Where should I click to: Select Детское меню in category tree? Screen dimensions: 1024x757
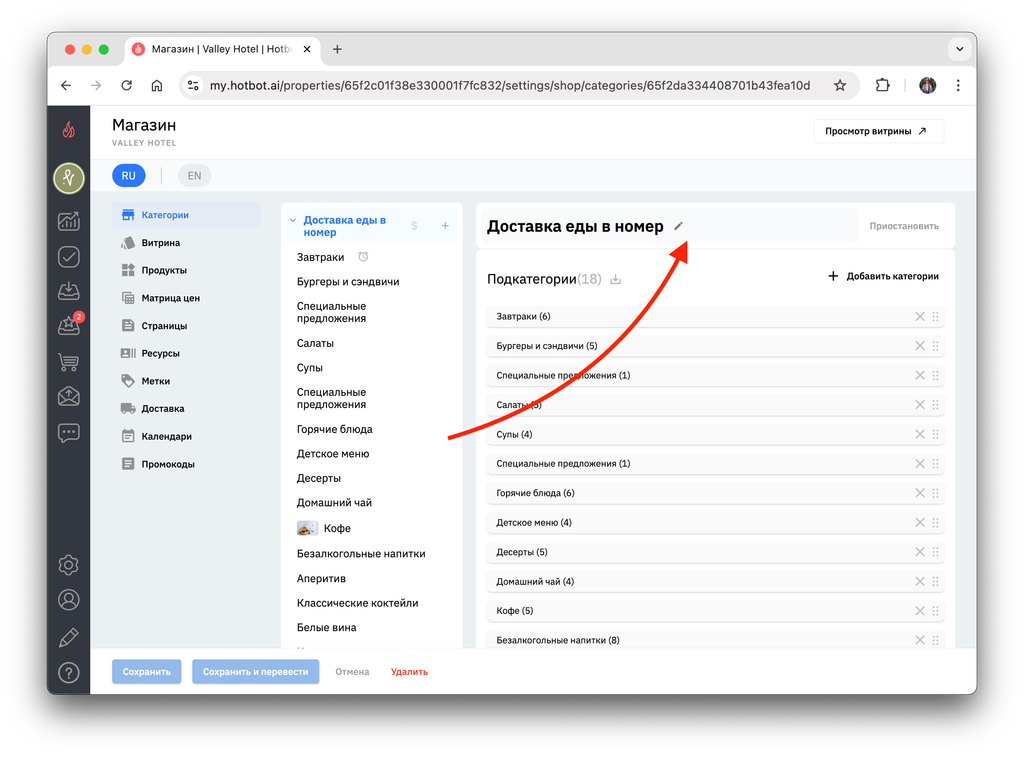[333, 454]
